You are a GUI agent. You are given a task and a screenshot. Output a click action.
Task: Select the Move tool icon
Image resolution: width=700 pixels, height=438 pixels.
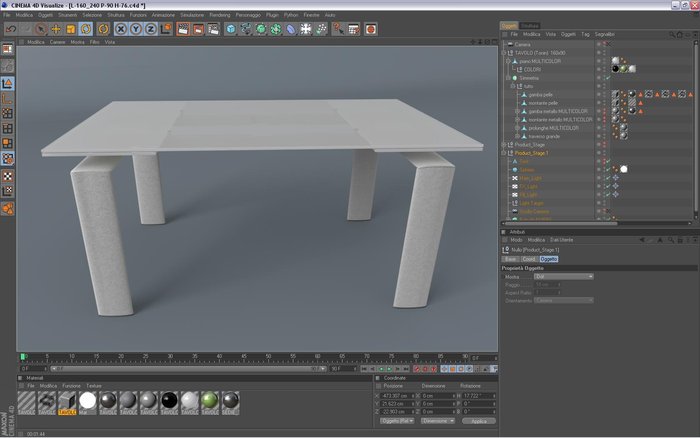pyautogui.click(x=56, y=29)
